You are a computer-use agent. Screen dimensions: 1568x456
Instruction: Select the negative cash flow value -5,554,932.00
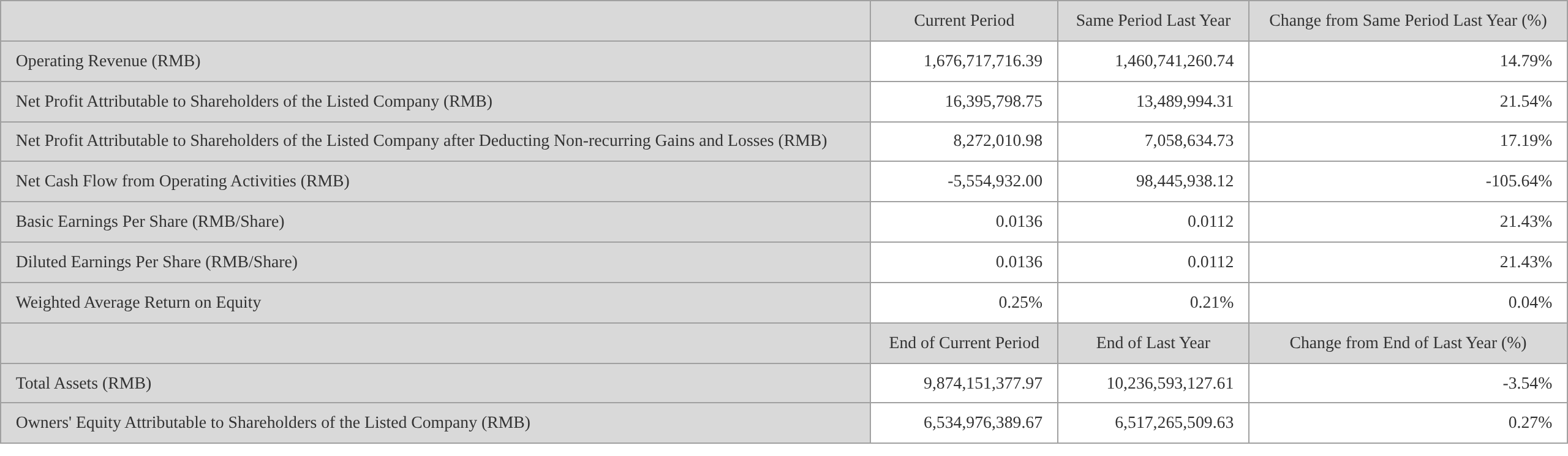coord(994,181)
